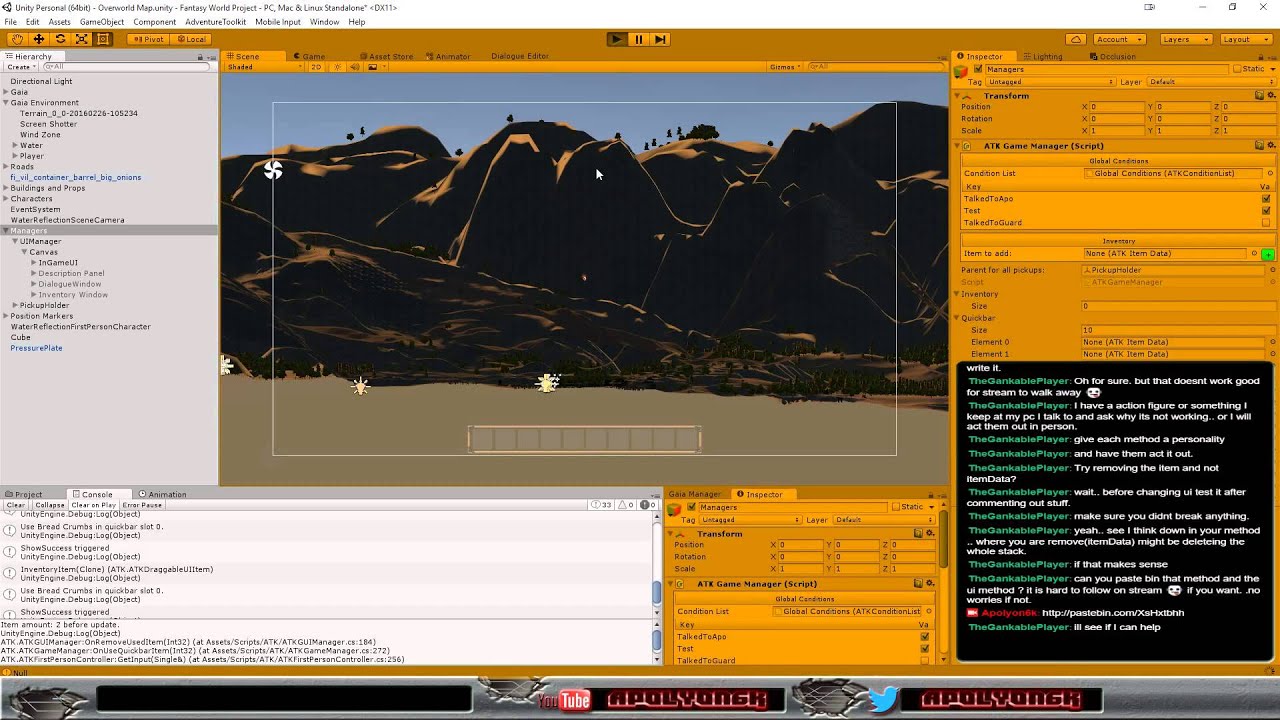Click Condition List object picker circle

[x=1270, y=173]
